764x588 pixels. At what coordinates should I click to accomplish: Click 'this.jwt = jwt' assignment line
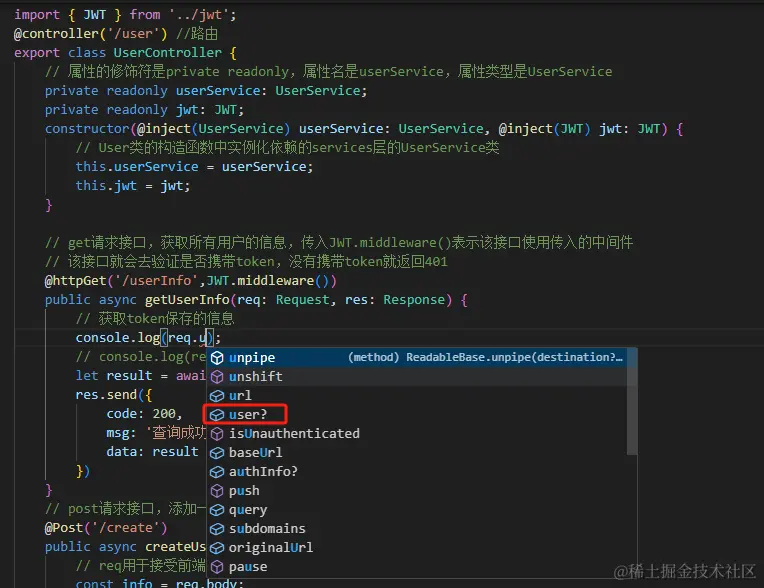pos(133,186)
